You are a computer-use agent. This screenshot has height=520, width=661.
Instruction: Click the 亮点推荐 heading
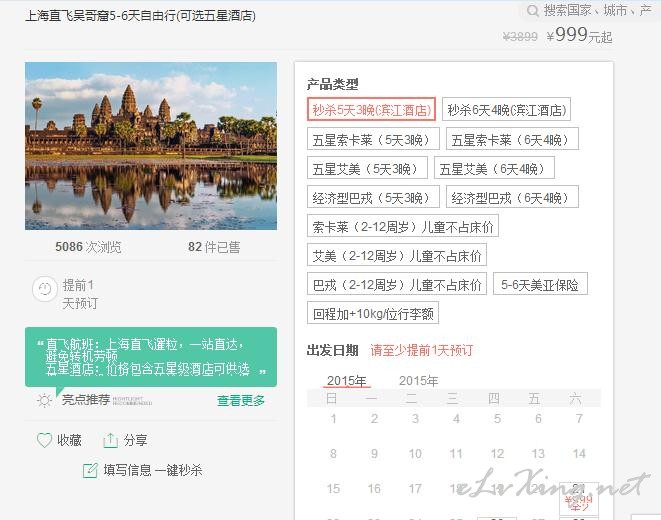click(x=86, y=399)
